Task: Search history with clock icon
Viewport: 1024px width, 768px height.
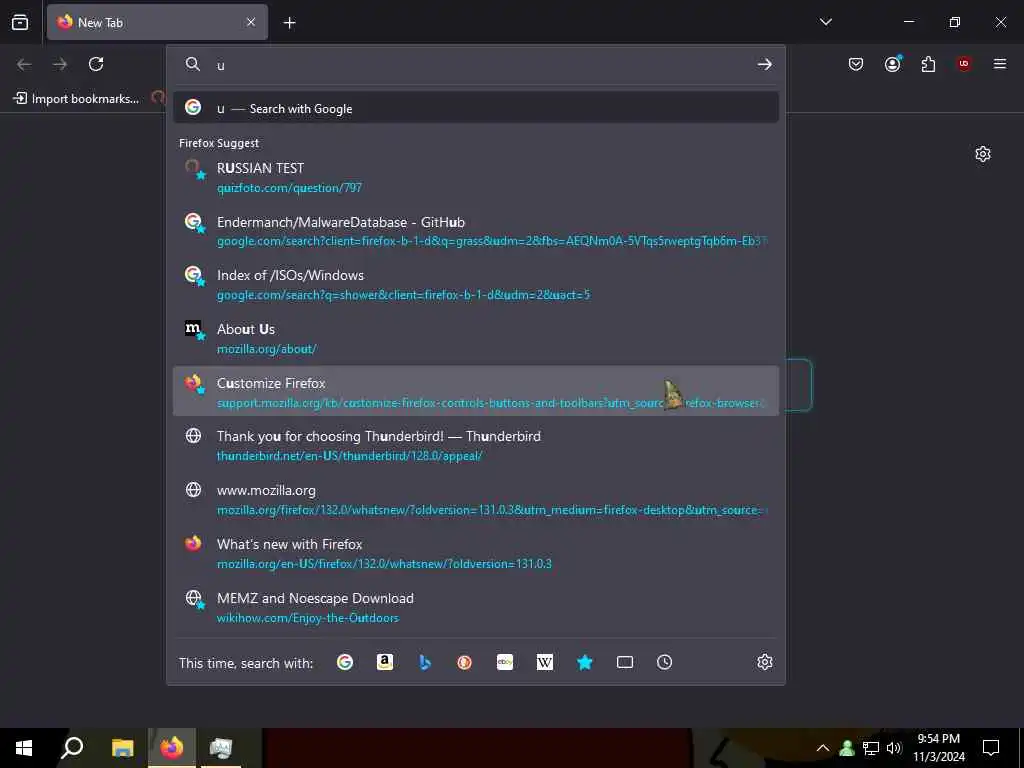Action: pos(664,662)
